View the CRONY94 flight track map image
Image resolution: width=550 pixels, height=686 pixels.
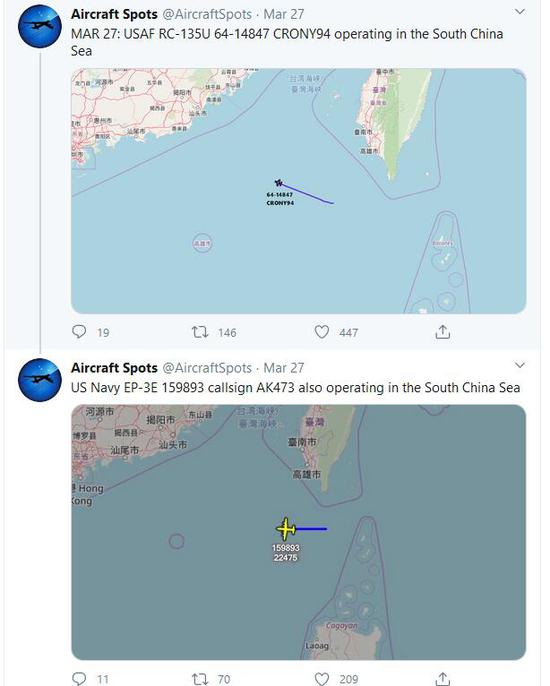click(x=298, y=191)
